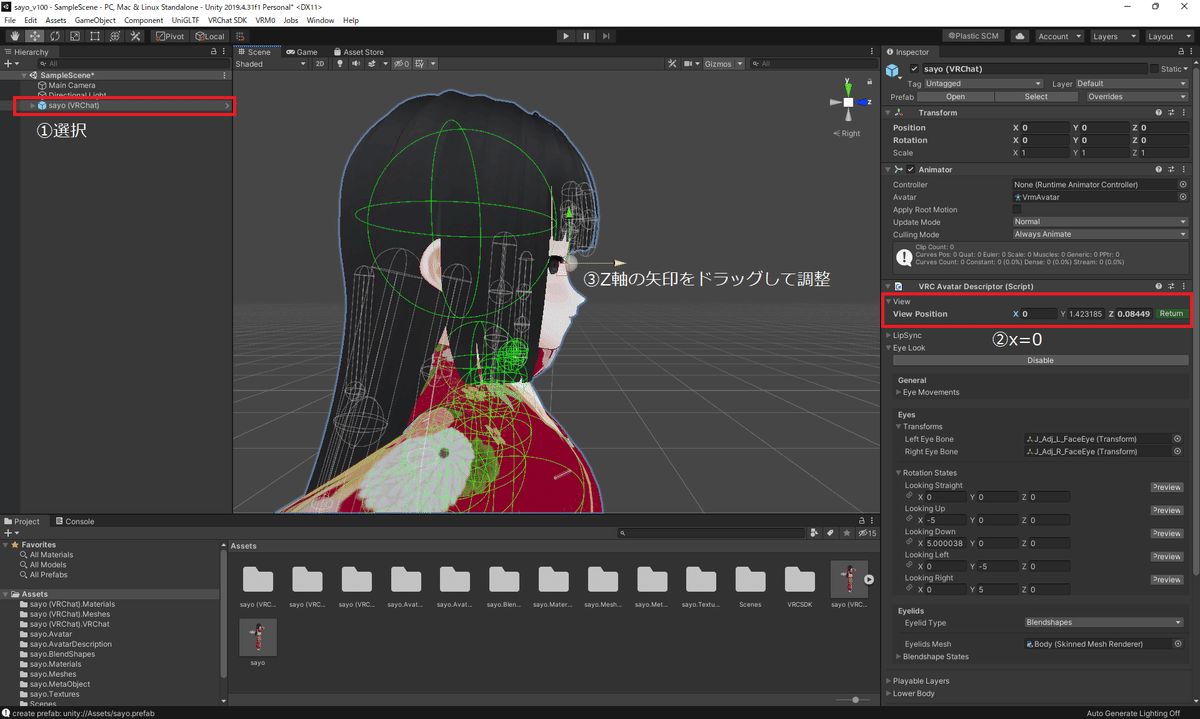Click the Disable button under Eye Look
The height and width of the screenshot is (719, 1200).
(x=1040, y=360)
